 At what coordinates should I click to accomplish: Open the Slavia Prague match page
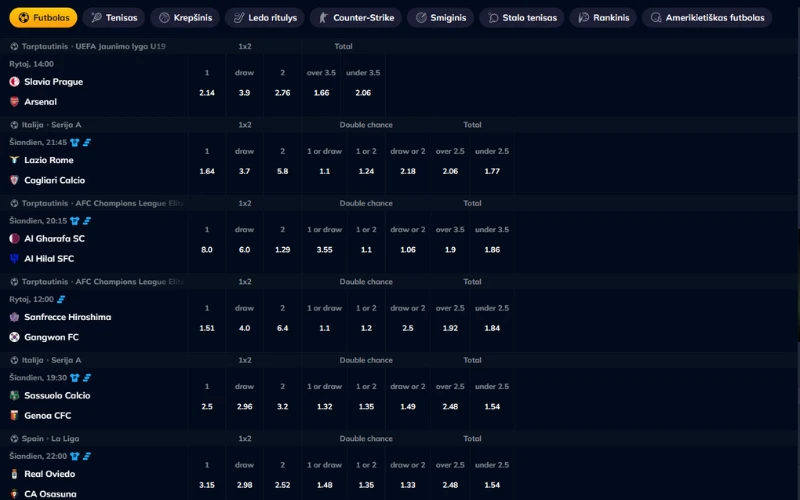(53, 82)
